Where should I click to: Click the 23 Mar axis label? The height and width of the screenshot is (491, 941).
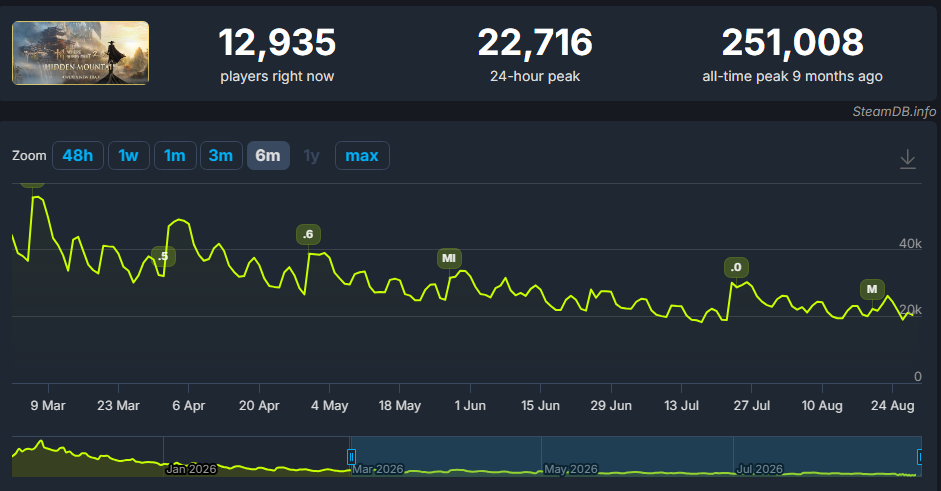[x=118, y=405]
